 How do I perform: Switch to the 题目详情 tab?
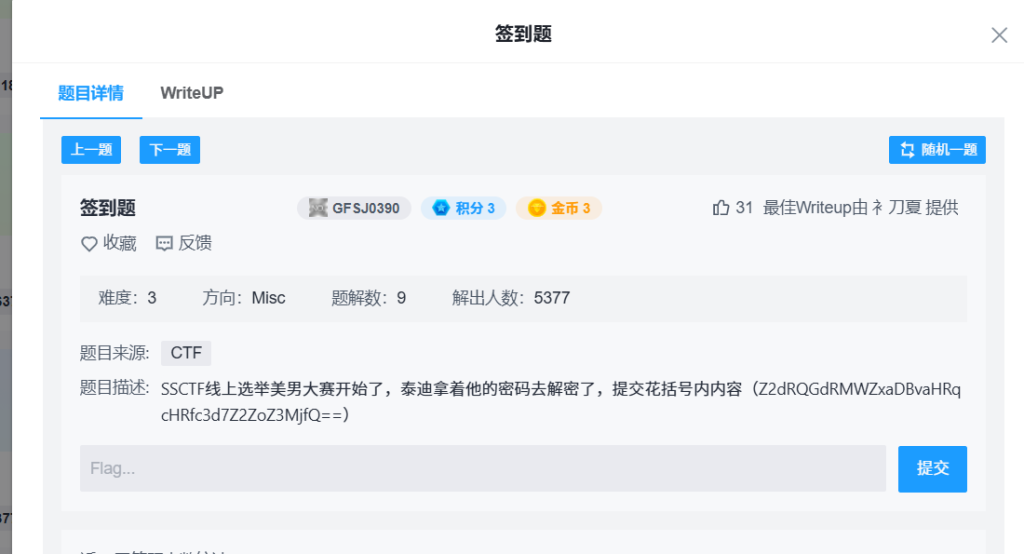point(90,93)
